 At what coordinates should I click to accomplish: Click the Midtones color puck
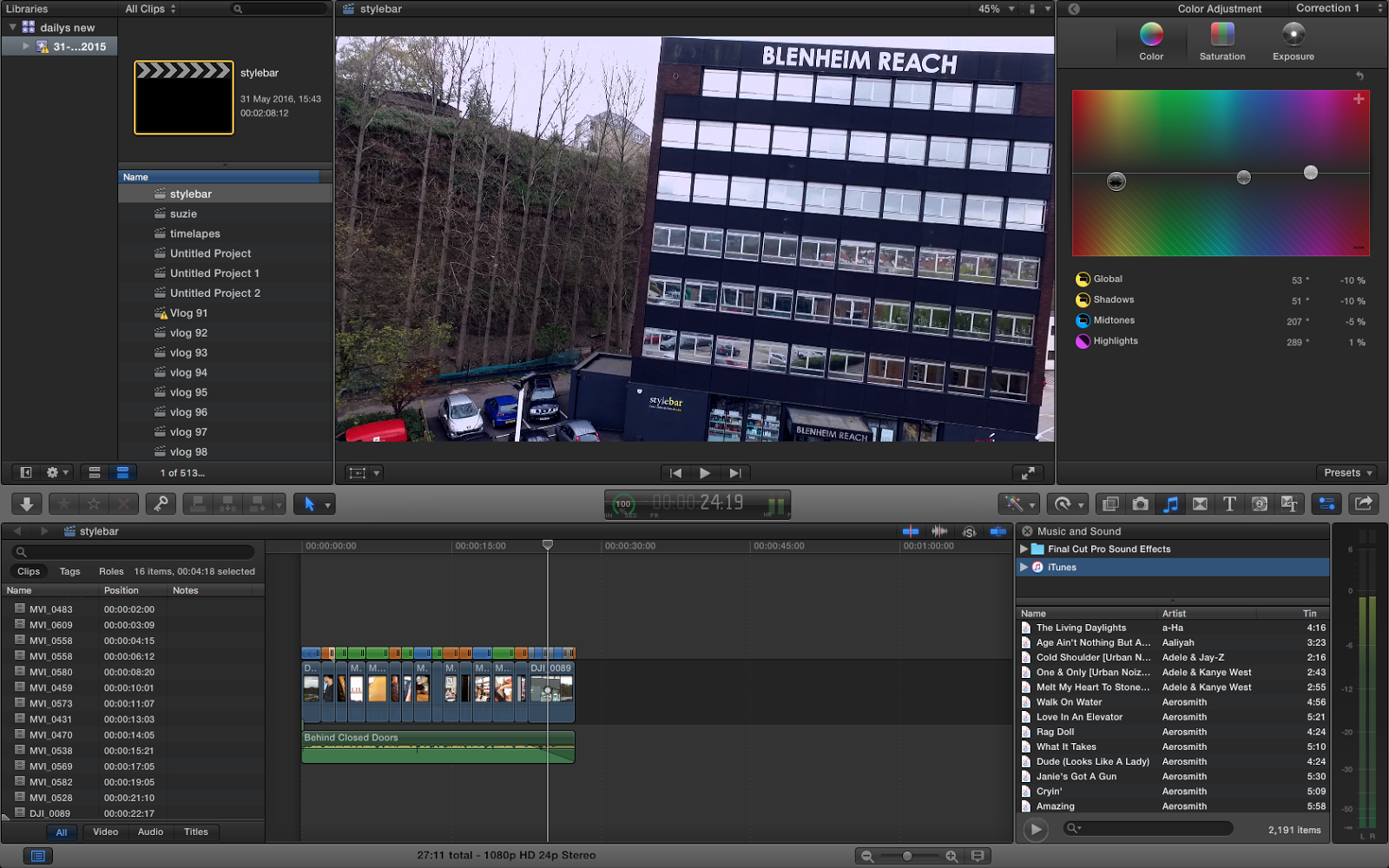1244,177
